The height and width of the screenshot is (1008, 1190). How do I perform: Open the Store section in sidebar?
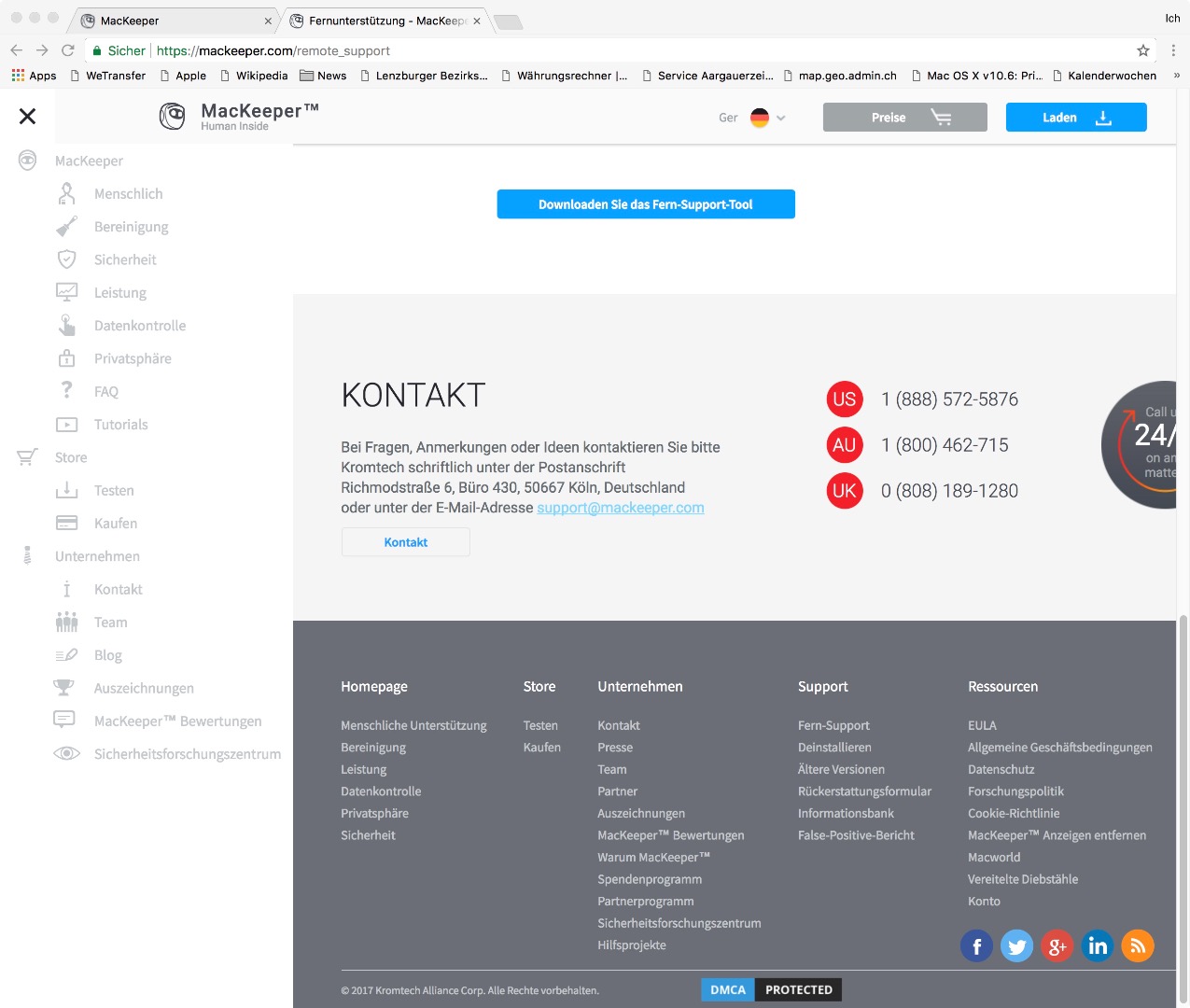point(71,457)
